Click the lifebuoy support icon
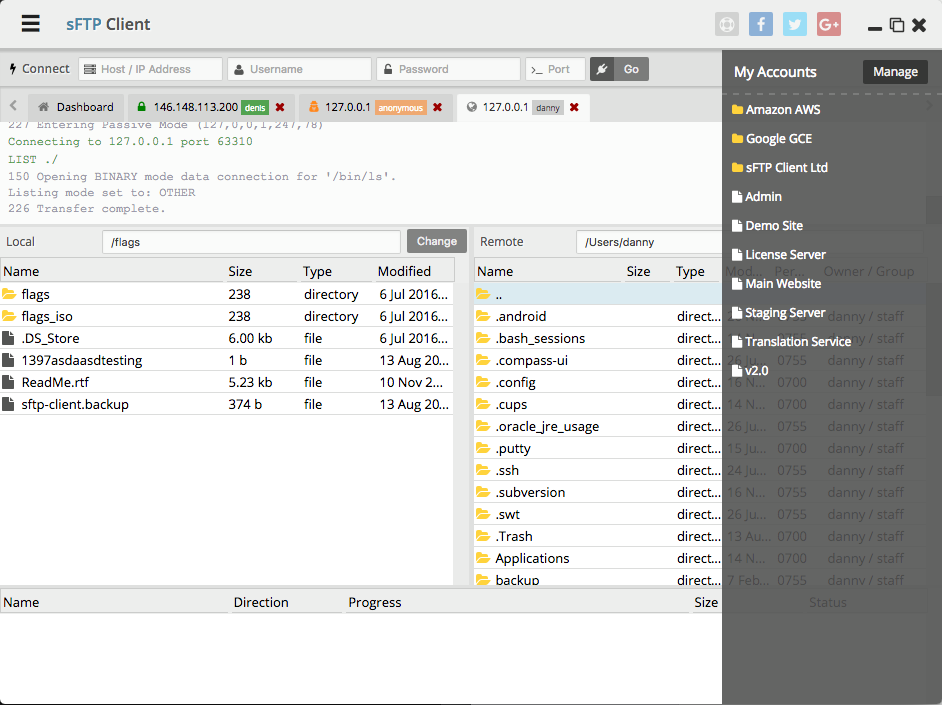The width and height of the screenshot is (942, 705). click(726, 24)
